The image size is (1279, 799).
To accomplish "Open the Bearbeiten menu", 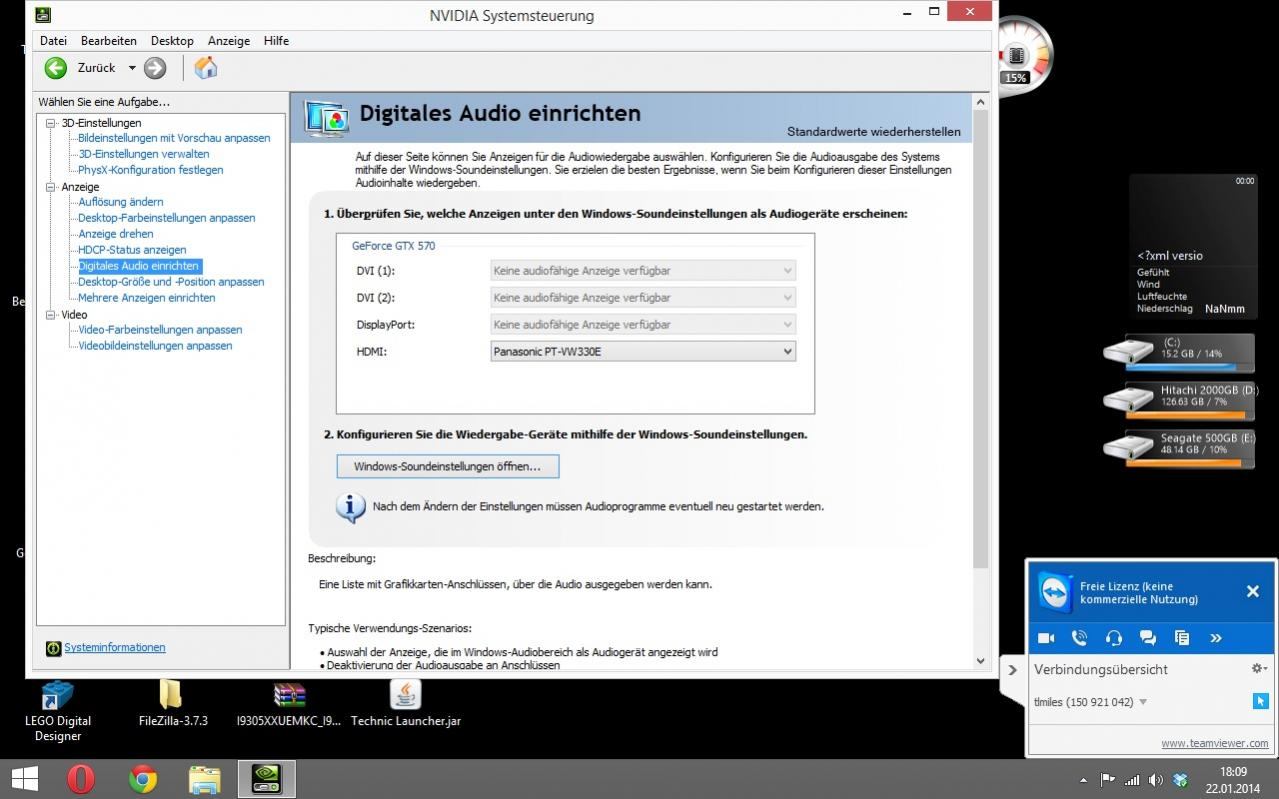I will coord(109,41).
